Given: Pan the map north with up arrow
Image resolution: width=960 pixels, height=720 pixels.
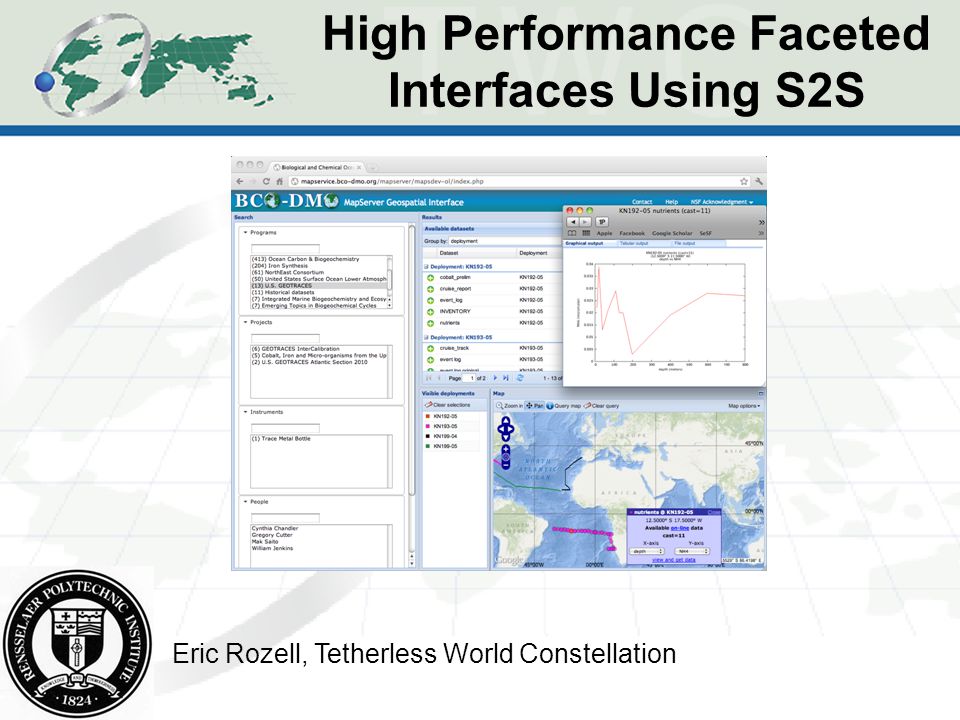Looking at the screenshot, I should [x=506, y=421].
